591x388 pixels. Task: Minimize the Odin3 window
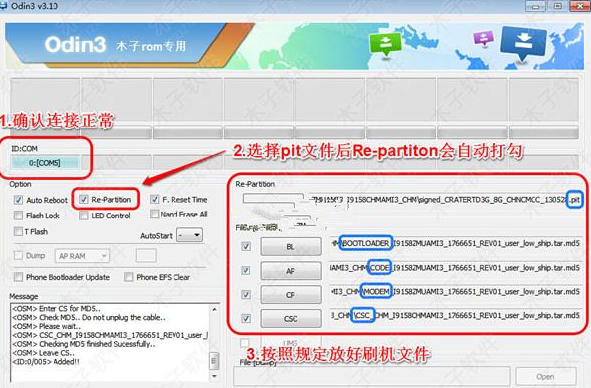coord(536,6)
